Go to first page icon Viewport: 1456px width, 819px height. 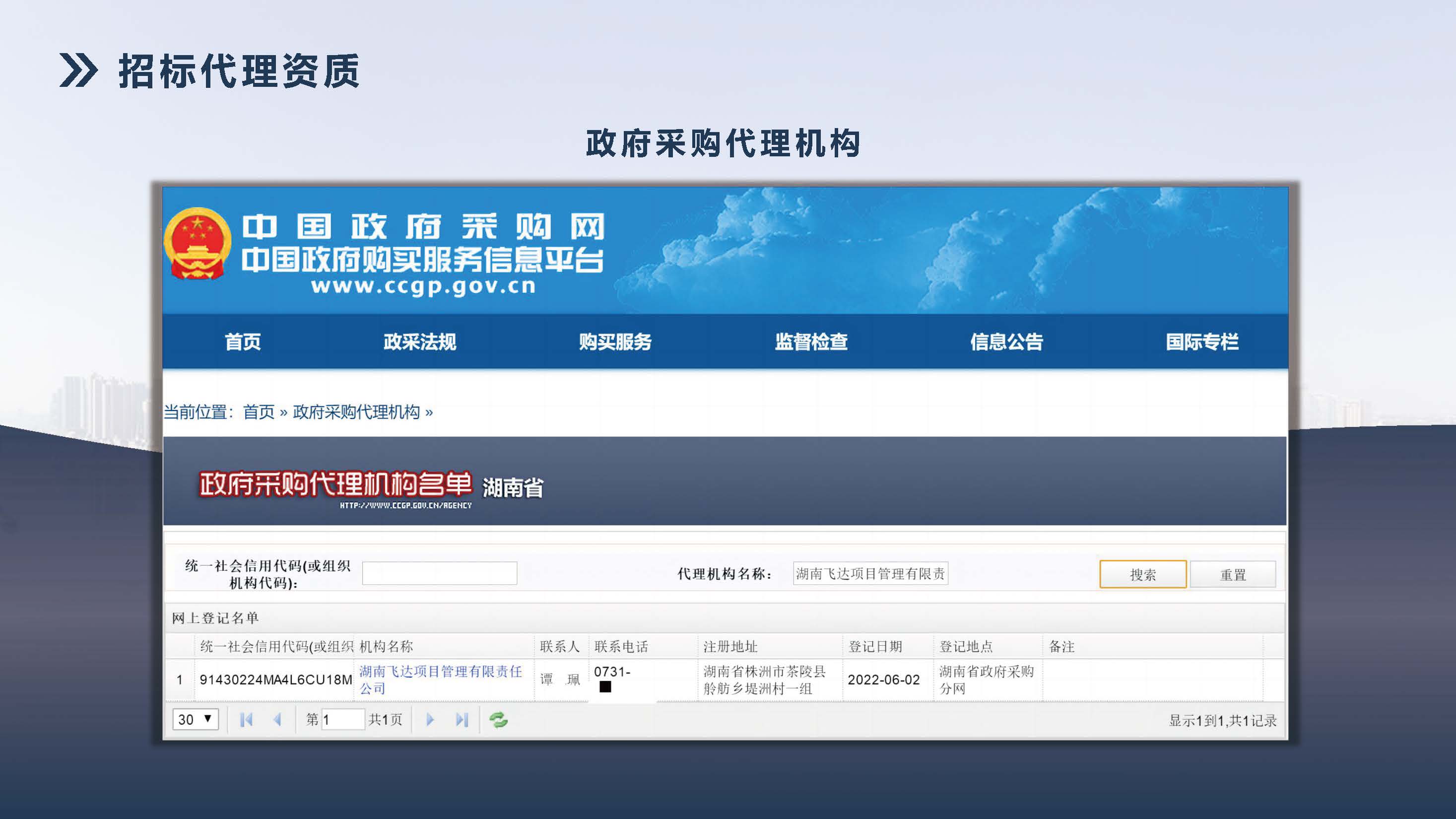(246, 720)
